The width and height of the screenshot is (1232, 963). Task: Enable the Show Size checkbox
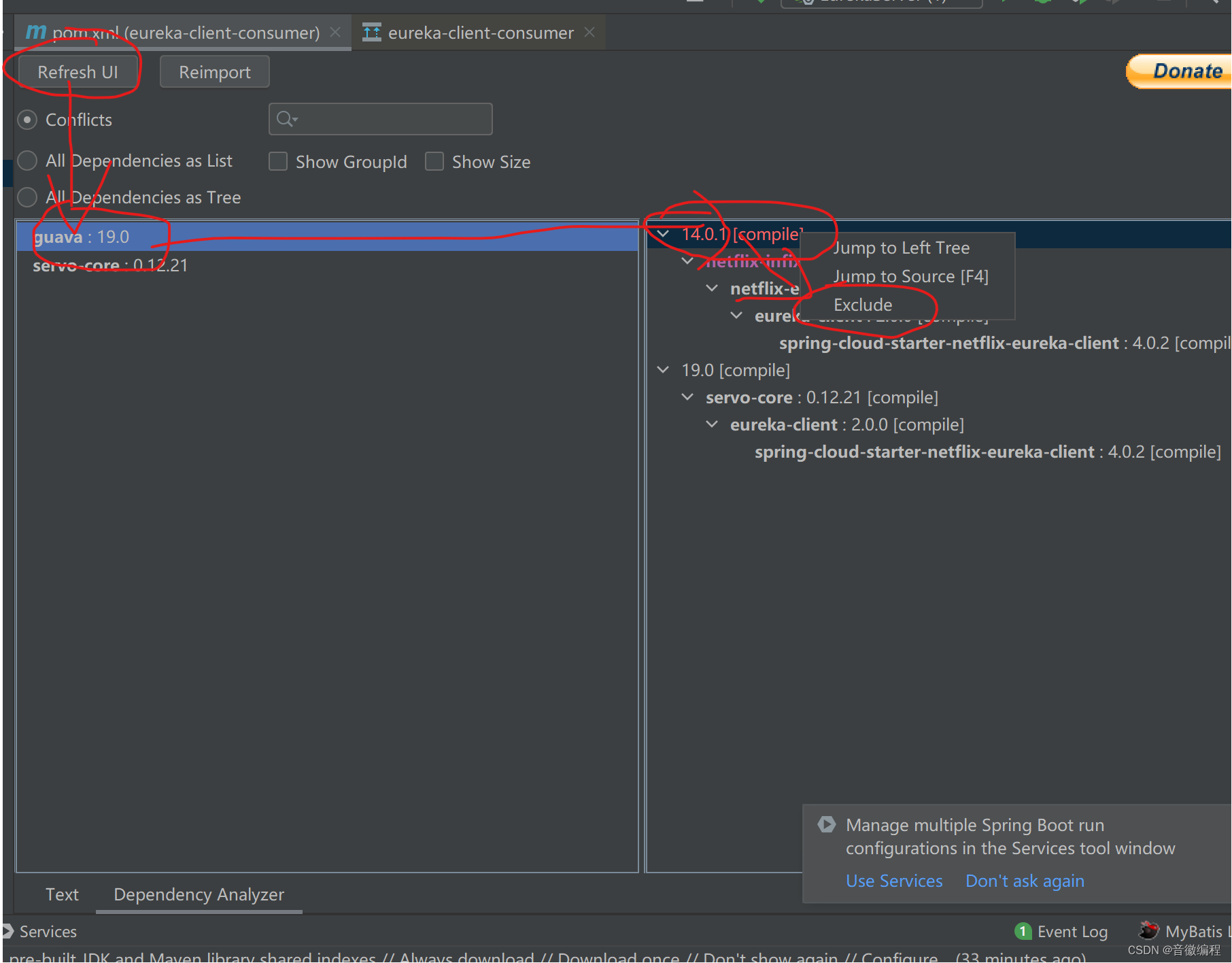coord(434,161)
